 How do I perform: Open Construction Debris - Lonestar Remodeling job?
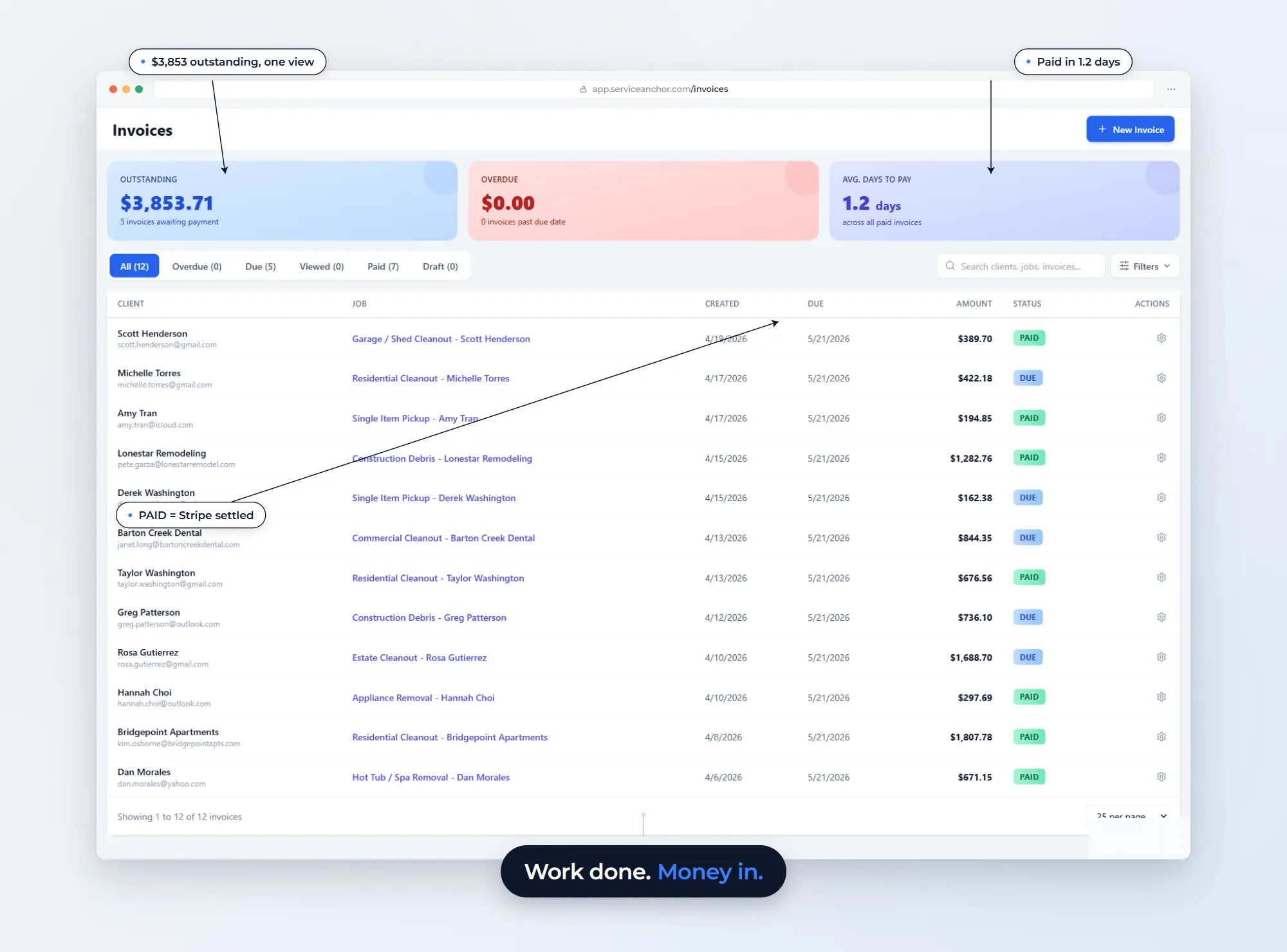tap(442, 459)
